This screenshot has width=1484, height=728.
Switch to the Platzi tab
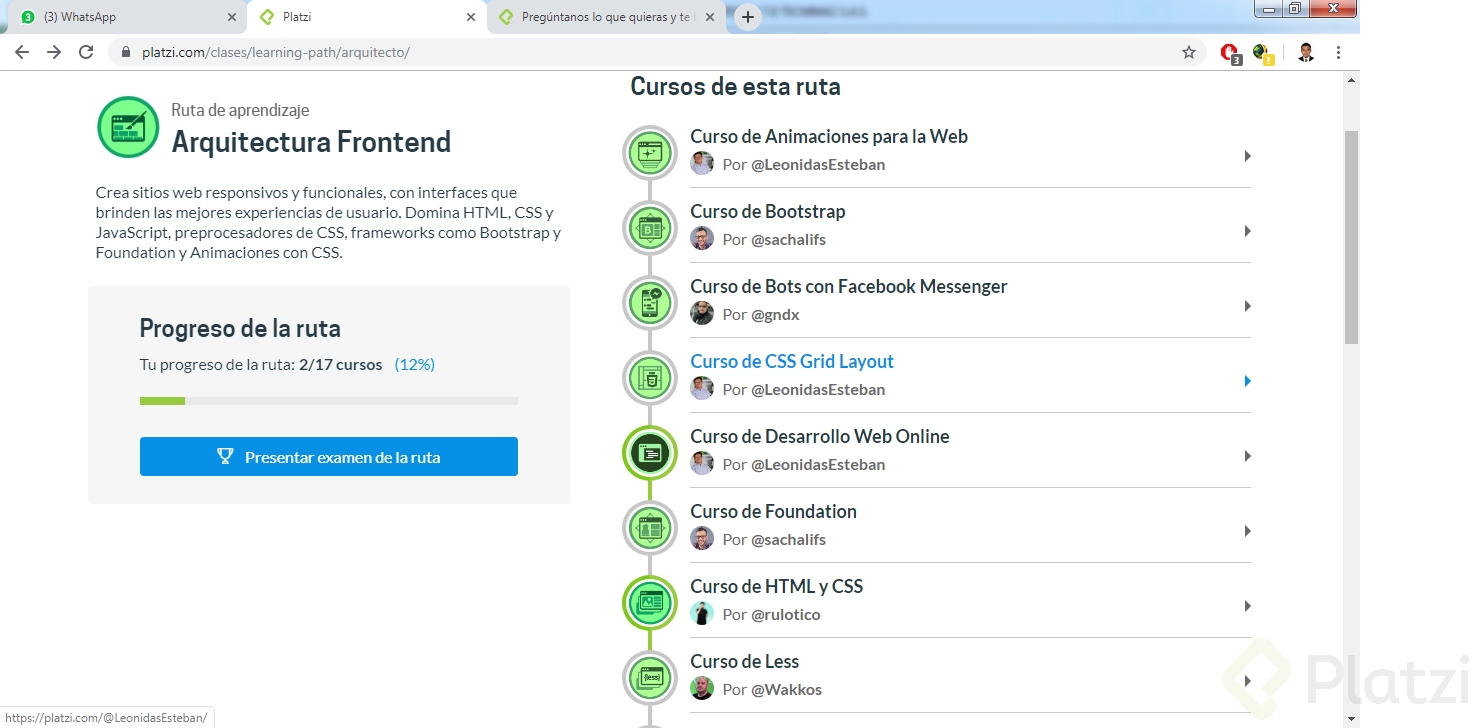[365, 17]
